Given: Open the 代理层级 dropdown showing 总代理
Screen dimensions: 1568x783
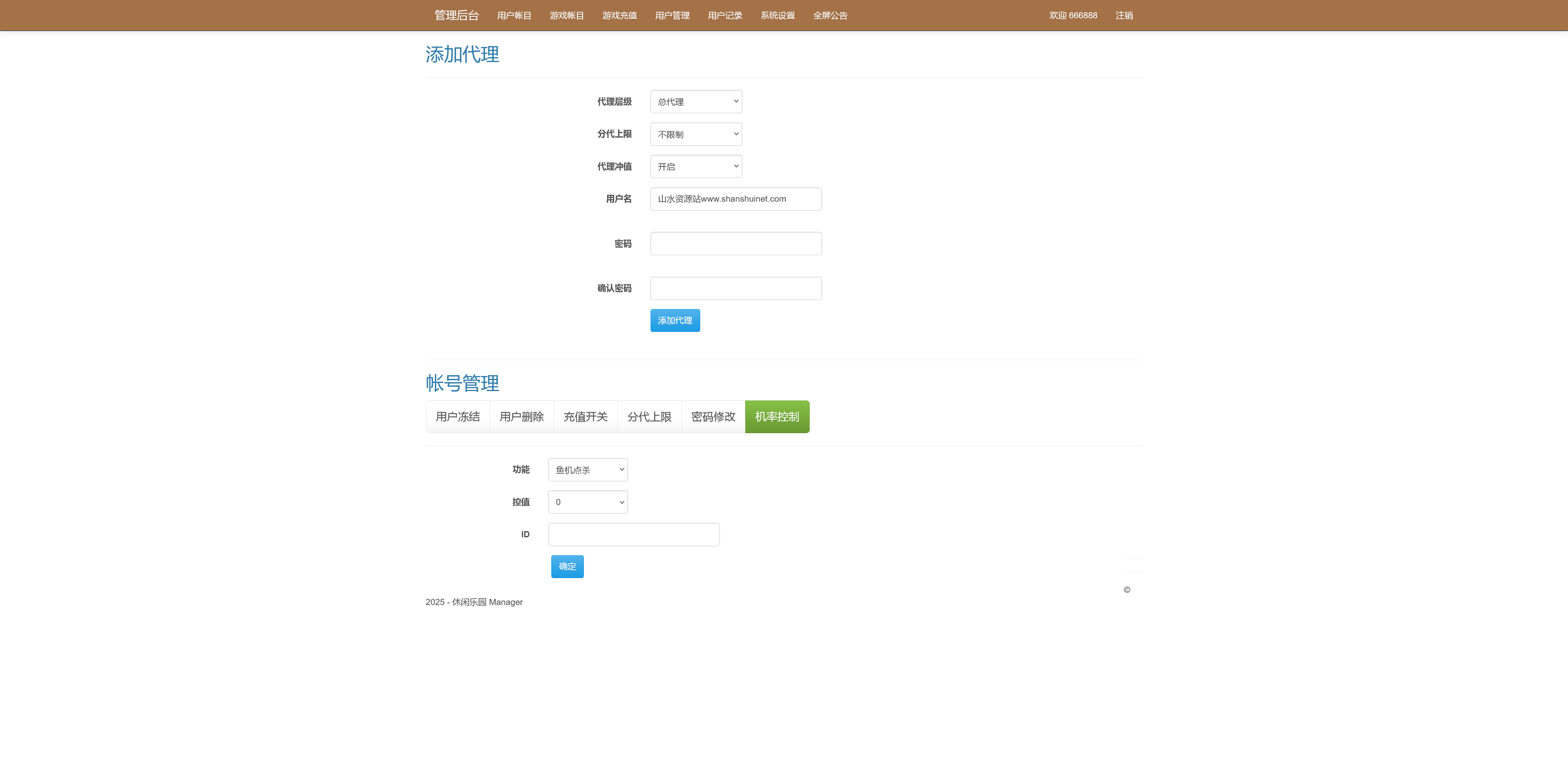Looking at the screenshot, I should [696, 101].
